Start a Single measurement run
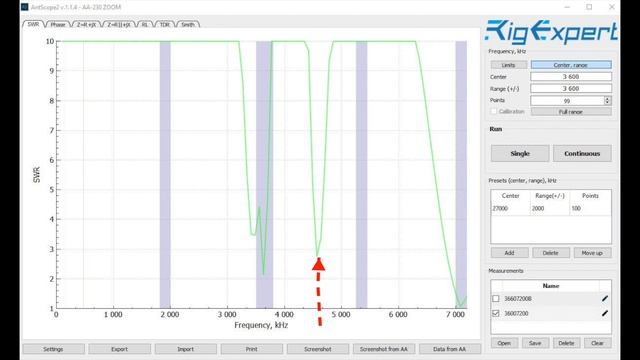The width and height of the screenshot is (640, 360). [520, 153]
